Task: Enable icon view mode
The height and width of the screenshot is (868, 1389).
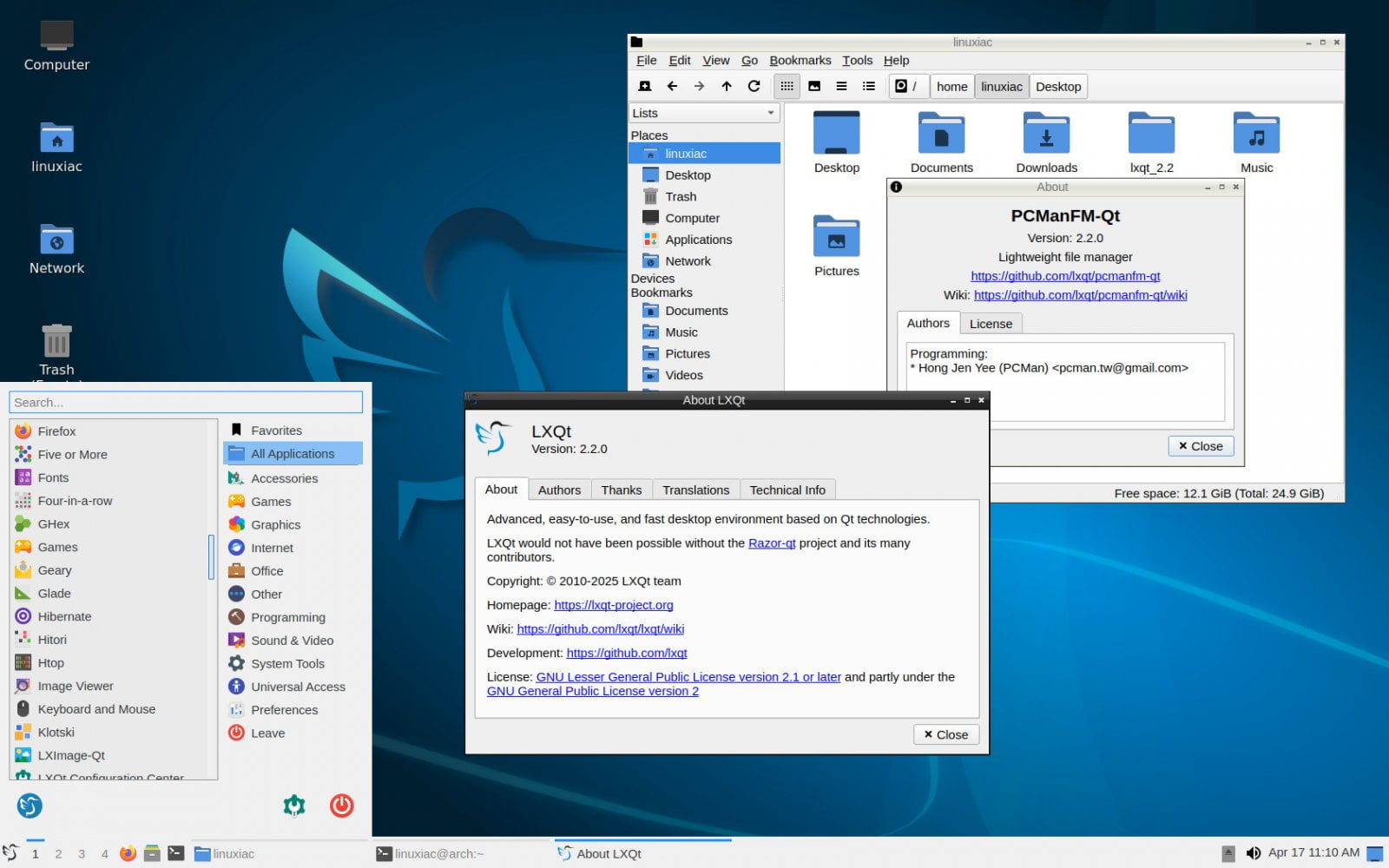Action: pos(787,86)
